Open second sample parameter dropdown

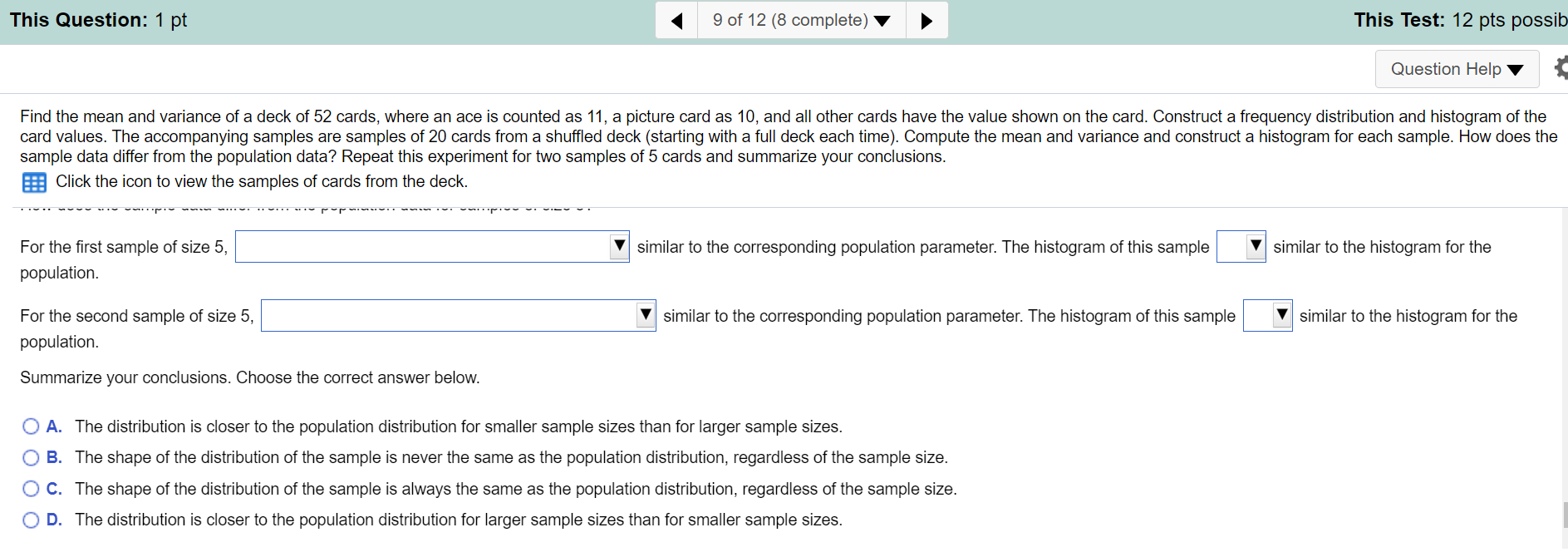[x=458, y=316]
